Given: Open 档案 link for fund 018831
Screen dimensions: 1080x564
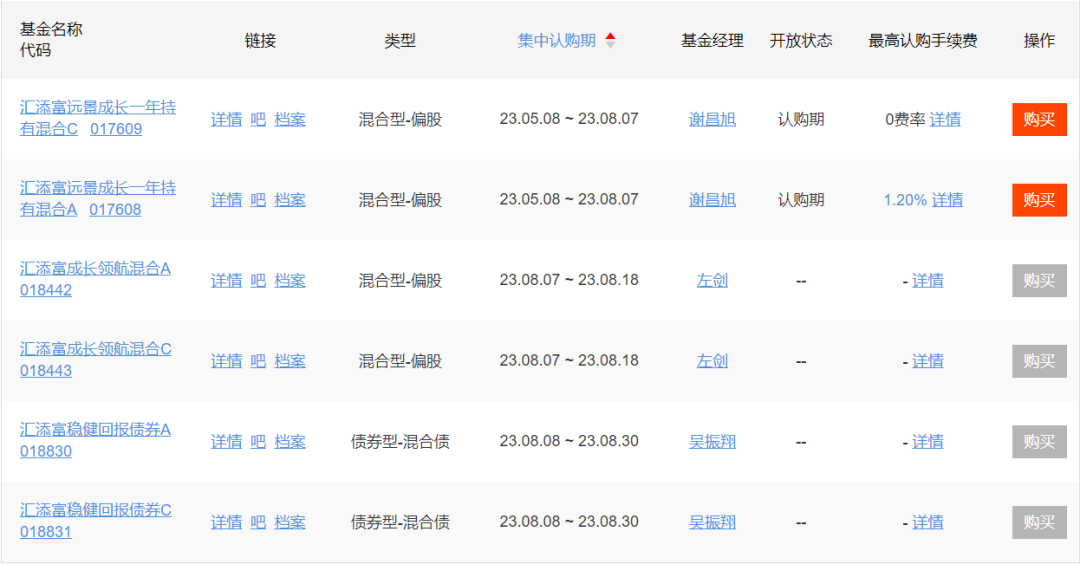Looking at the screenshot, I should coord(290,522).
